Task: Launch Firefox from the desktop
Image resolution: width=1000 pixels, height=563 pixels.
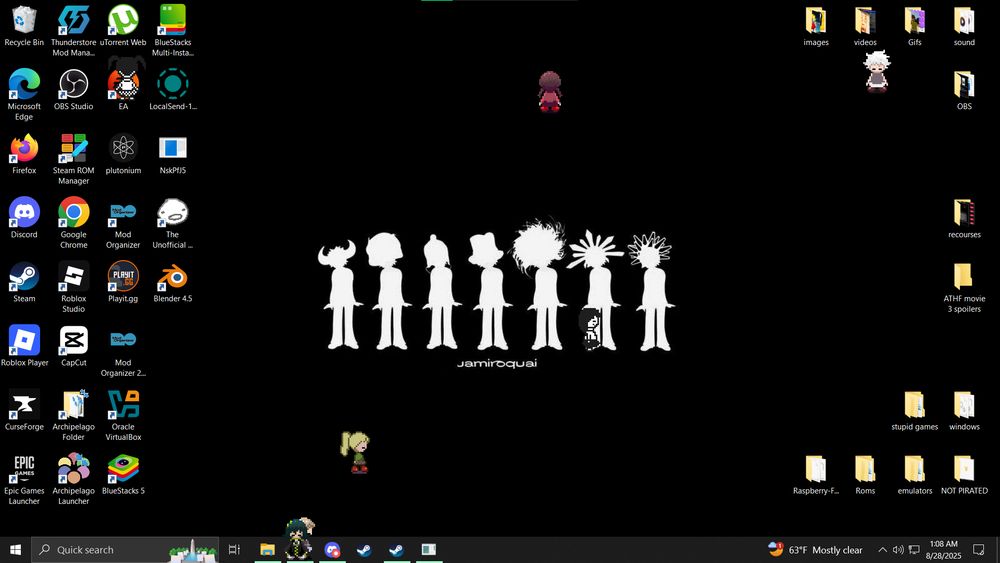Action: [24, 154]
